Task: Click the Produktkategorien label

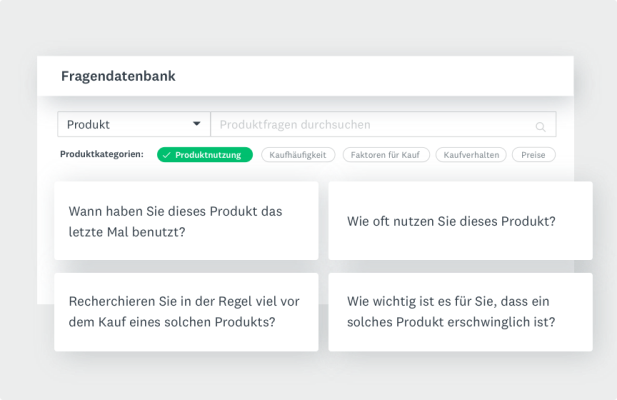Action: point(101,155)
